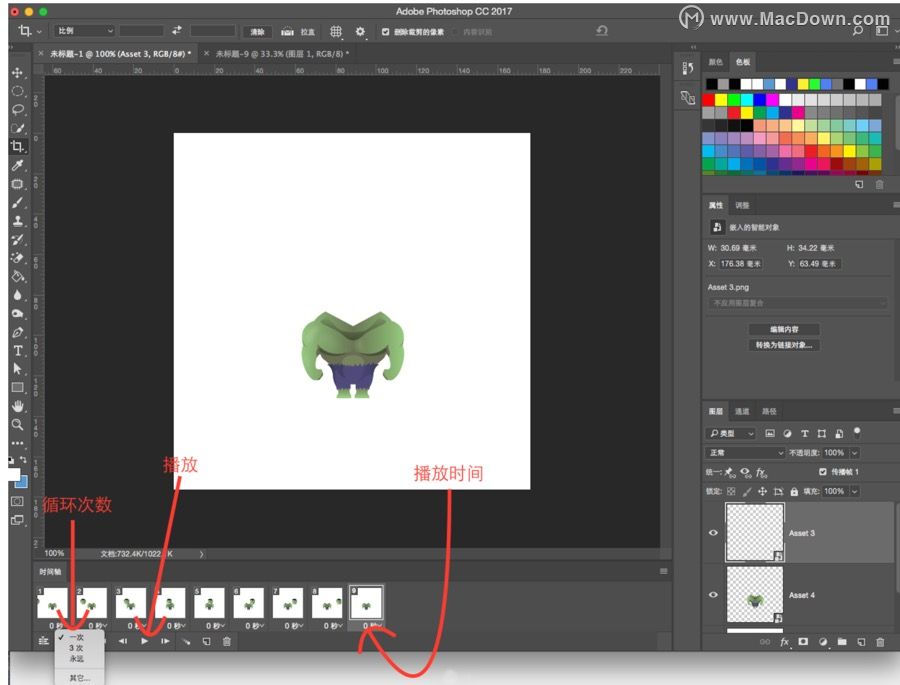Delete selected frame in timeline
Image resolution: width=900 pixels, height=685 pixels.
click(227, 641)
